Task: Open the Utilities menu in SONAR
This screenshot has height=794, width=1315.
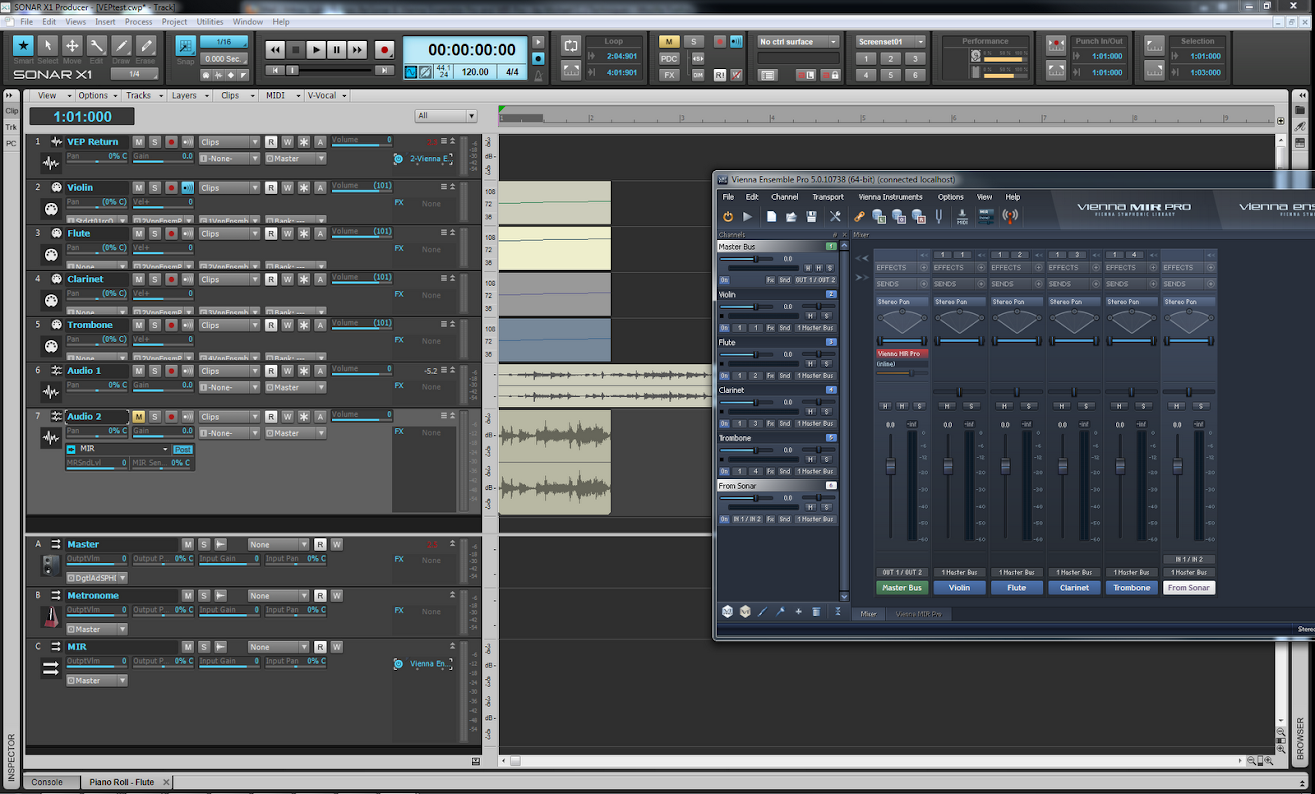Action: 210,21
